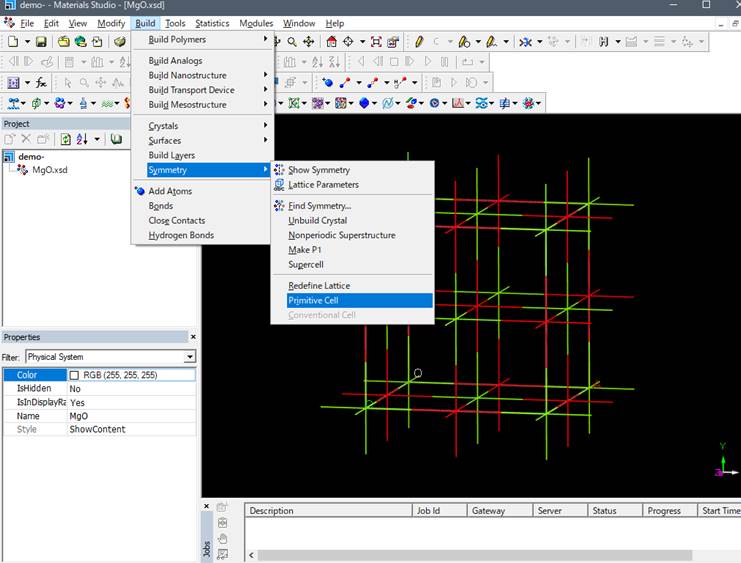Click the Gateway column header

click(500, 511)
